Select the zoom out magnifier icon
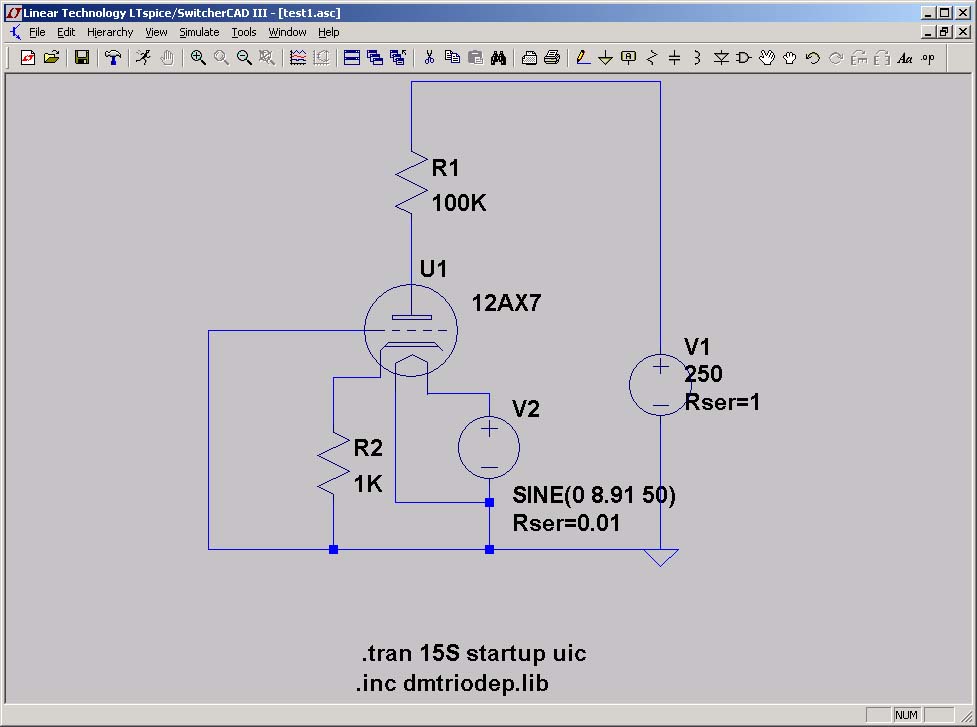The width and height of the screenshot is (977, 727). 244,58
